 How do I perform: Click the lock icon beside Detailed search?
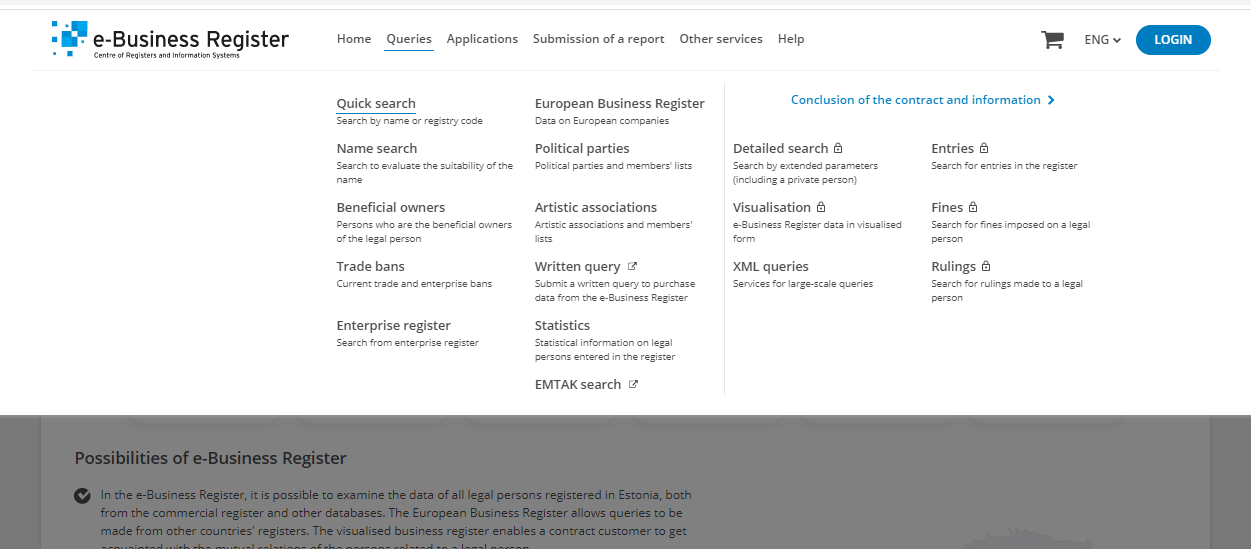[838, 148]
